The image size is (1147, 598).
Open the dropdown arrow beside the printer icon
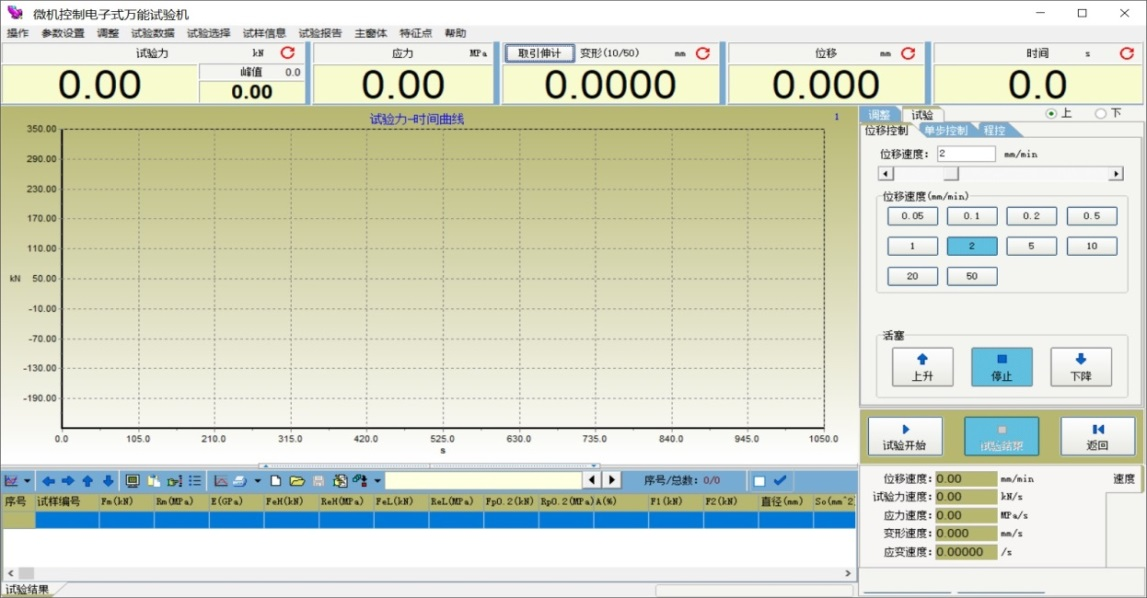(x=257, y=481)
